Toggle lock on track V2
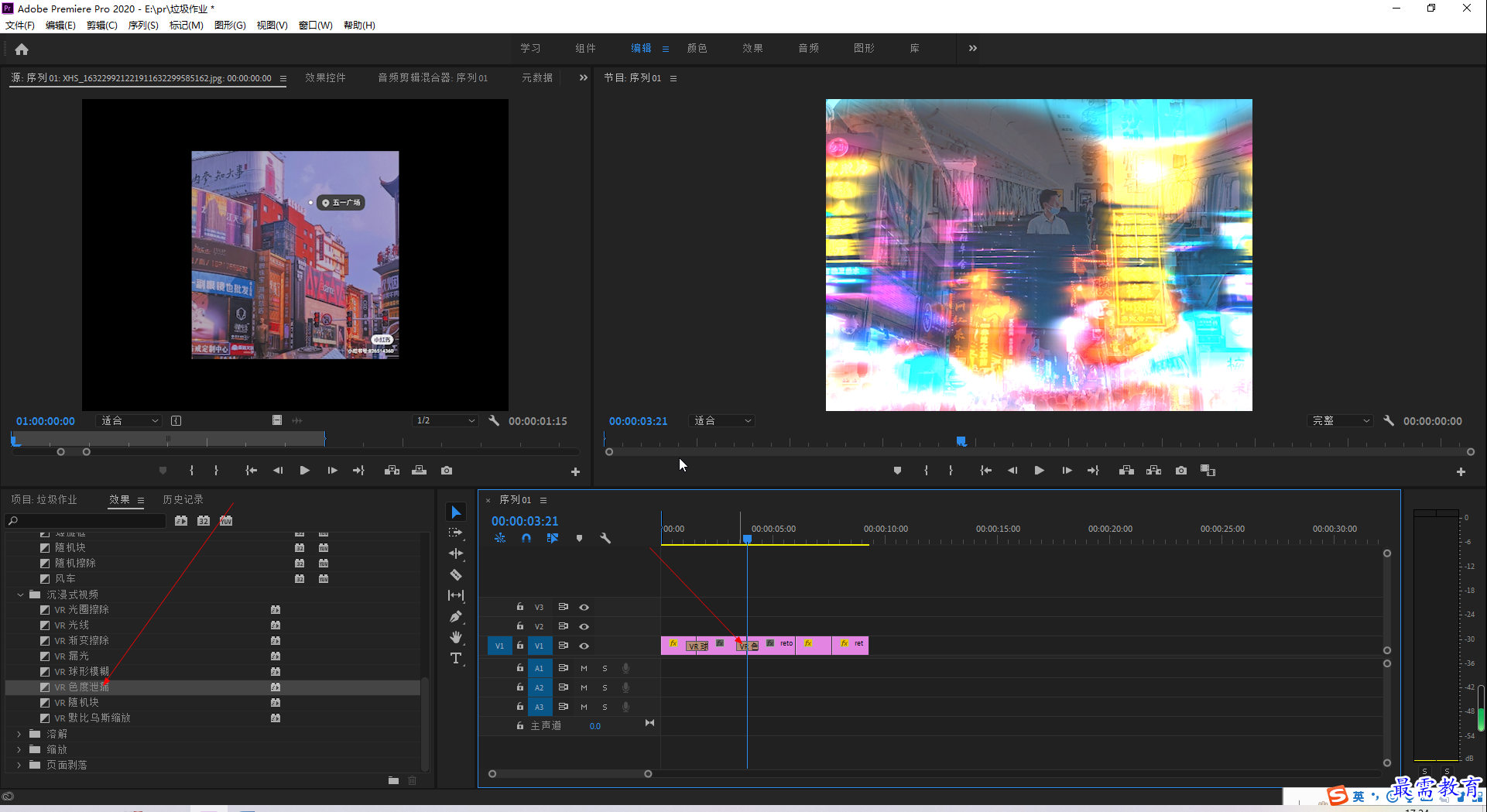The image size is (1487, 812). (x=520, y=625)
